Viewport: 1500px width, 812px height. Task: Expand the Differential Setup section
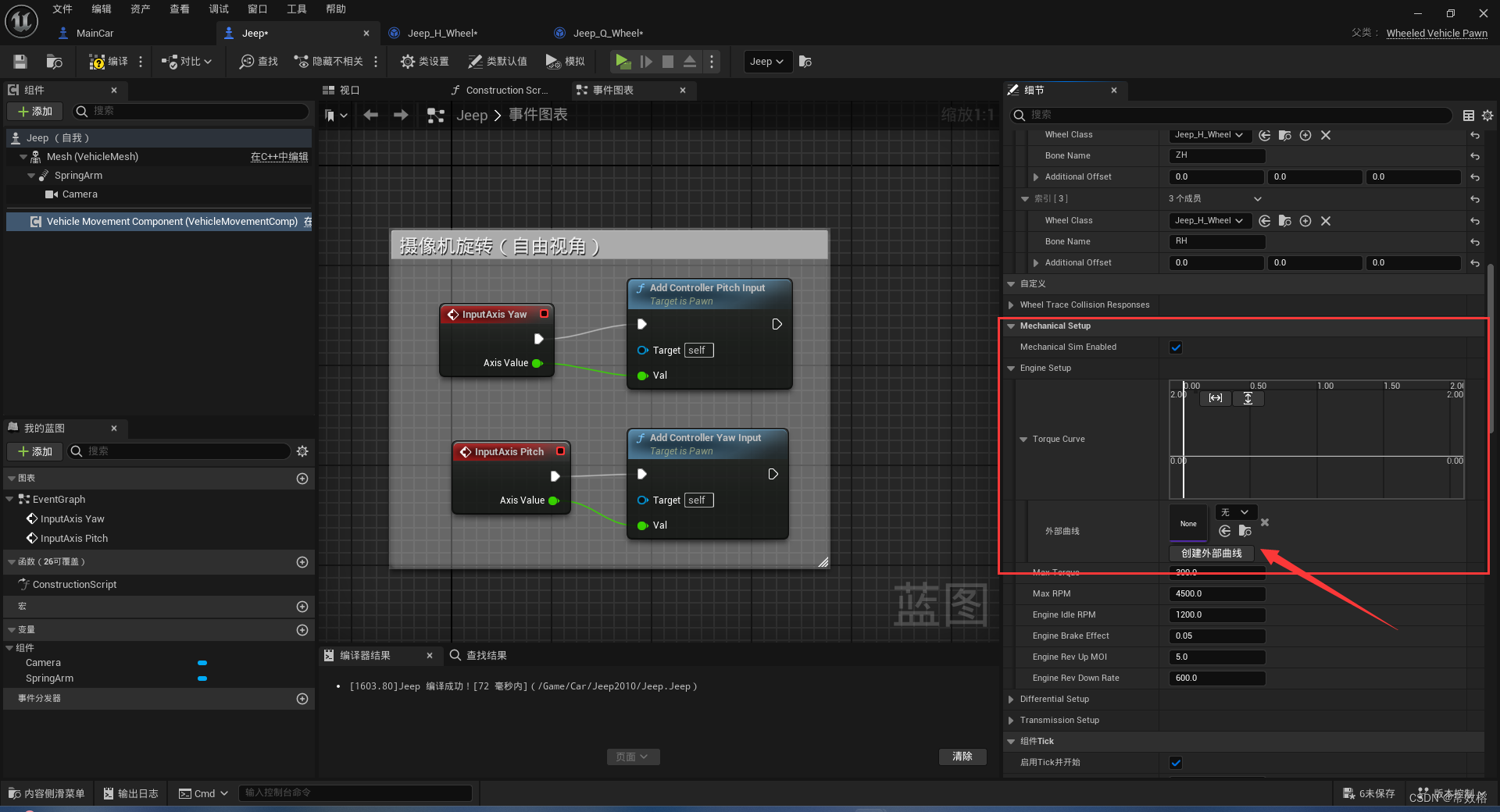[1011, 700]
